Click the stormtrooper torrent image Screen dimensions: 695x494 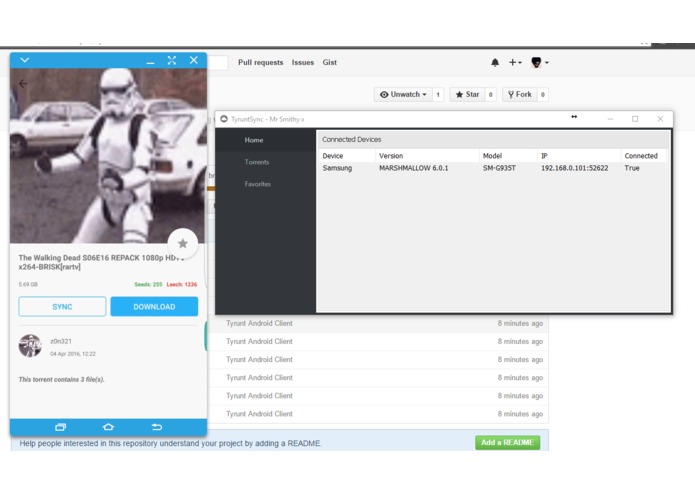coord(108,156)
